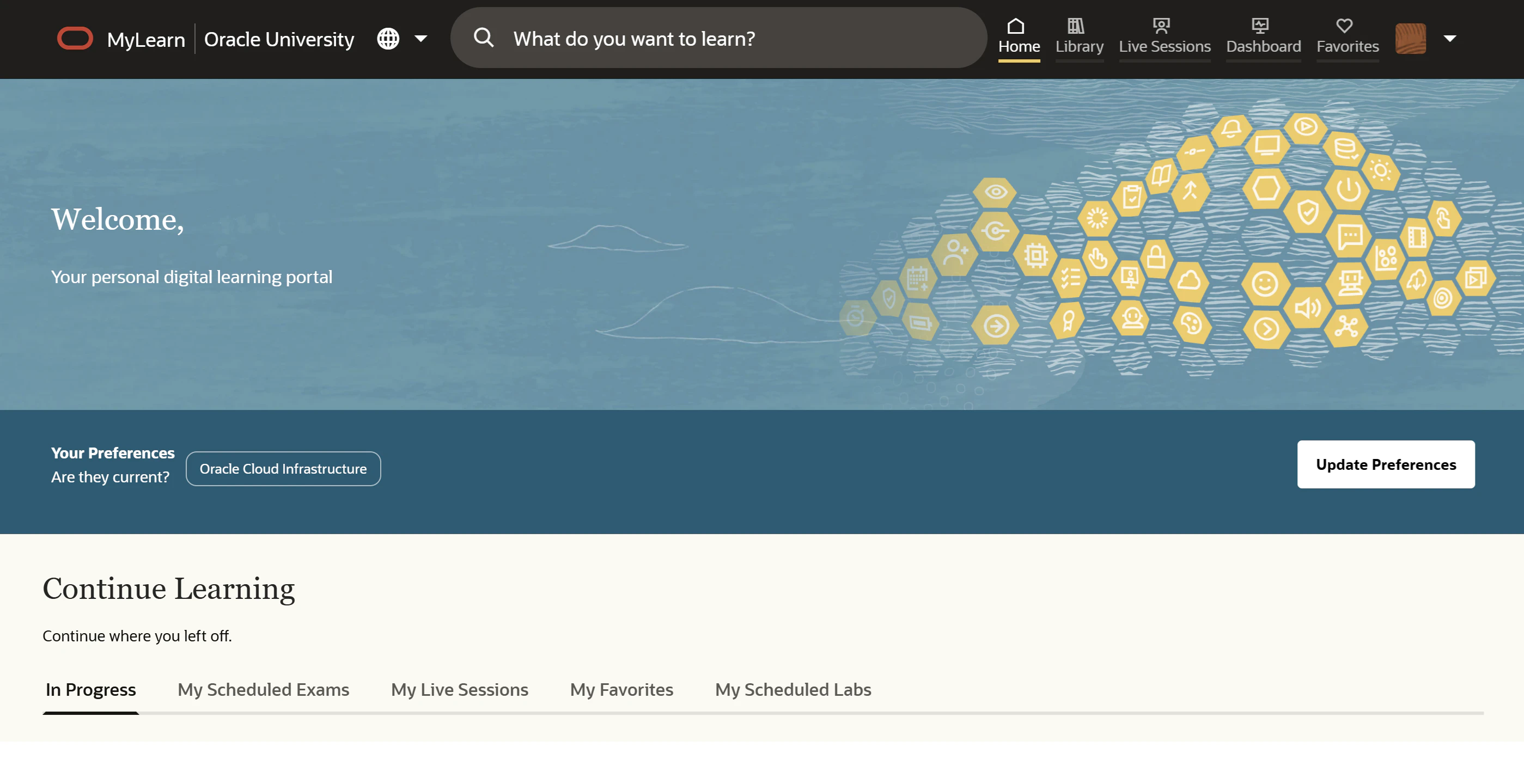
Task: Click the 'Your personal digital learning portal' text
Action: 192,277
